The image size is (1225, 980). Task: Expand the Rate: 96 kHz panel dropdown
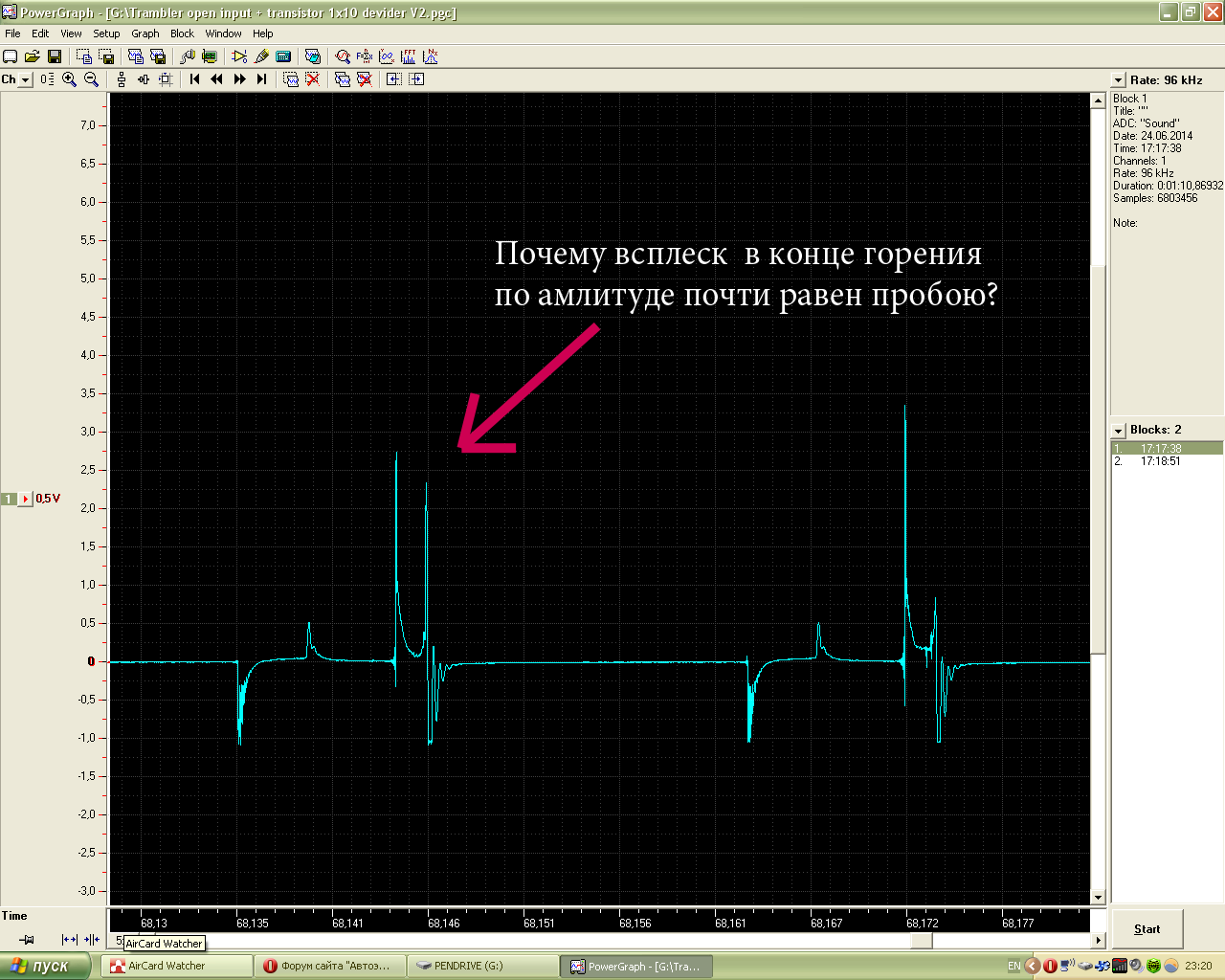(x=1118, y=80)
